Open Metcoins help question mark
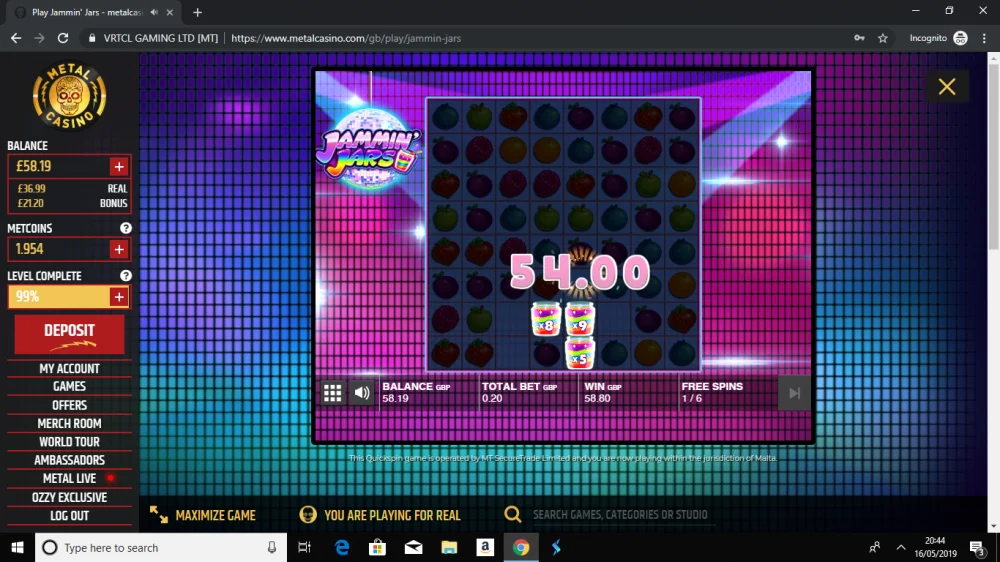The image size is (1000, 562). click(x=126, y=228)
